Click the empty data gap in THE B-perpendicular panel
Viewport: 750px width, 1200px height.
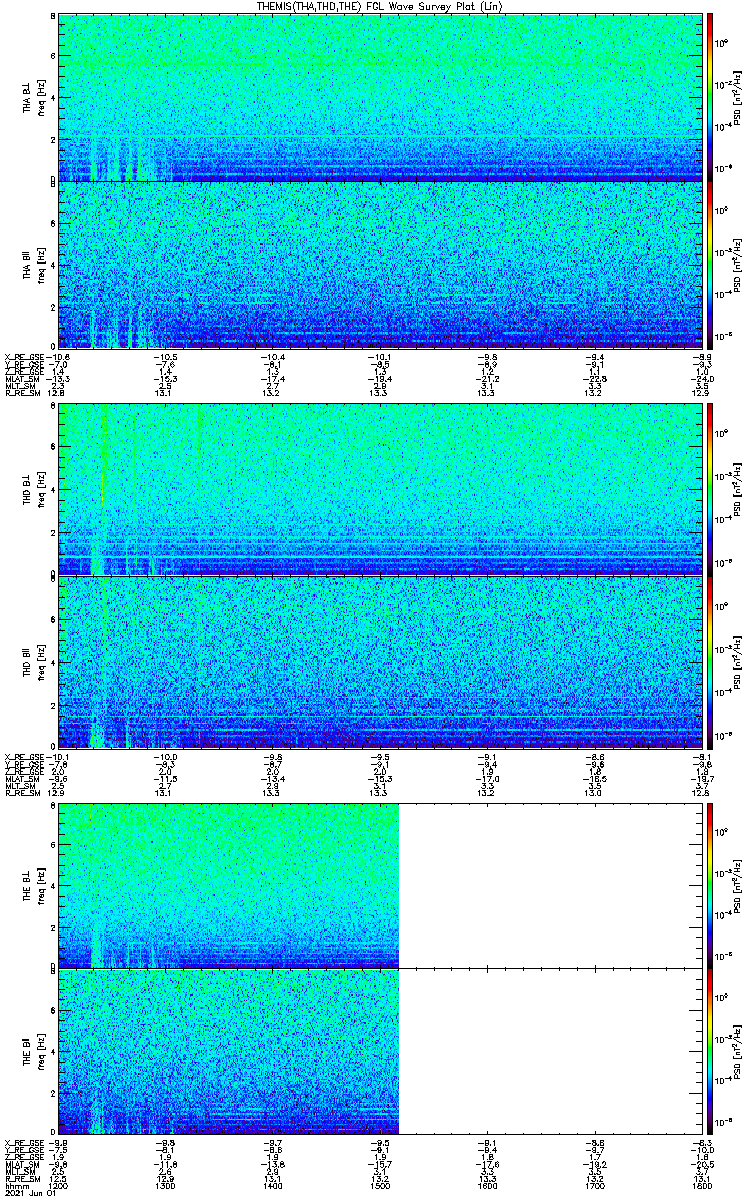pyautogui.click(x=550, y=884)
